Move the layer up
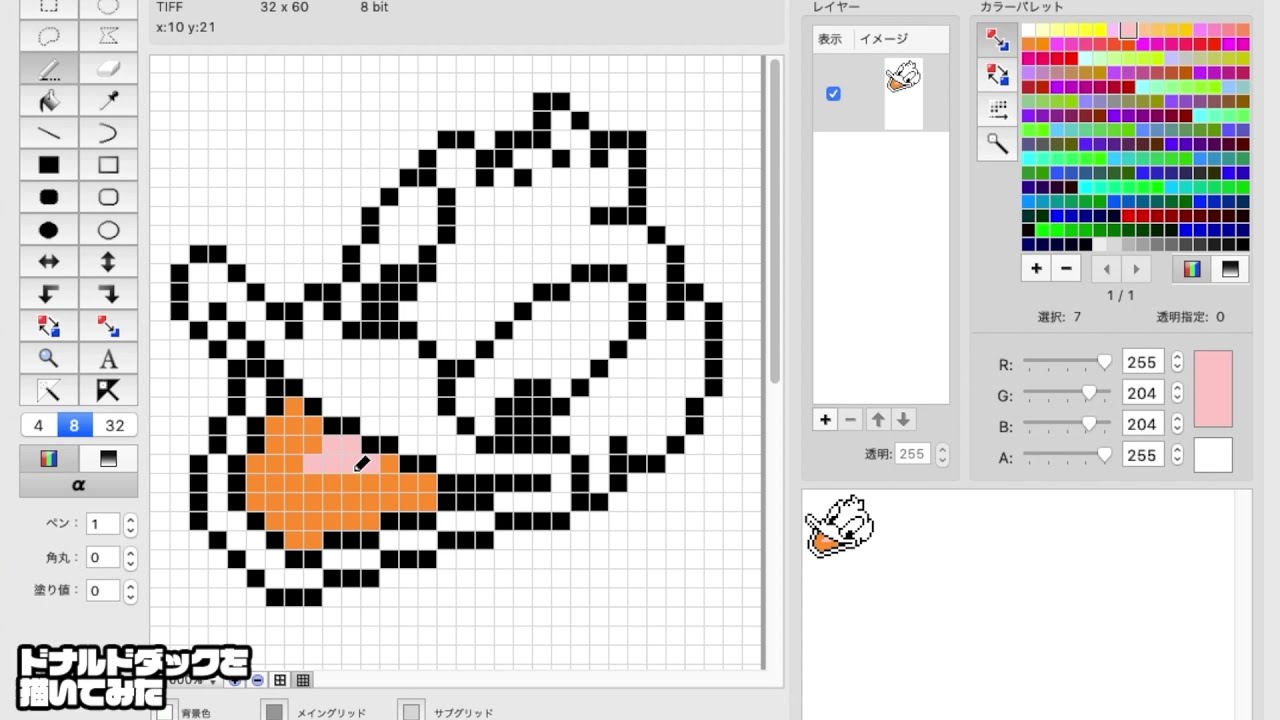1280x720 pixels. coord(877,420)
